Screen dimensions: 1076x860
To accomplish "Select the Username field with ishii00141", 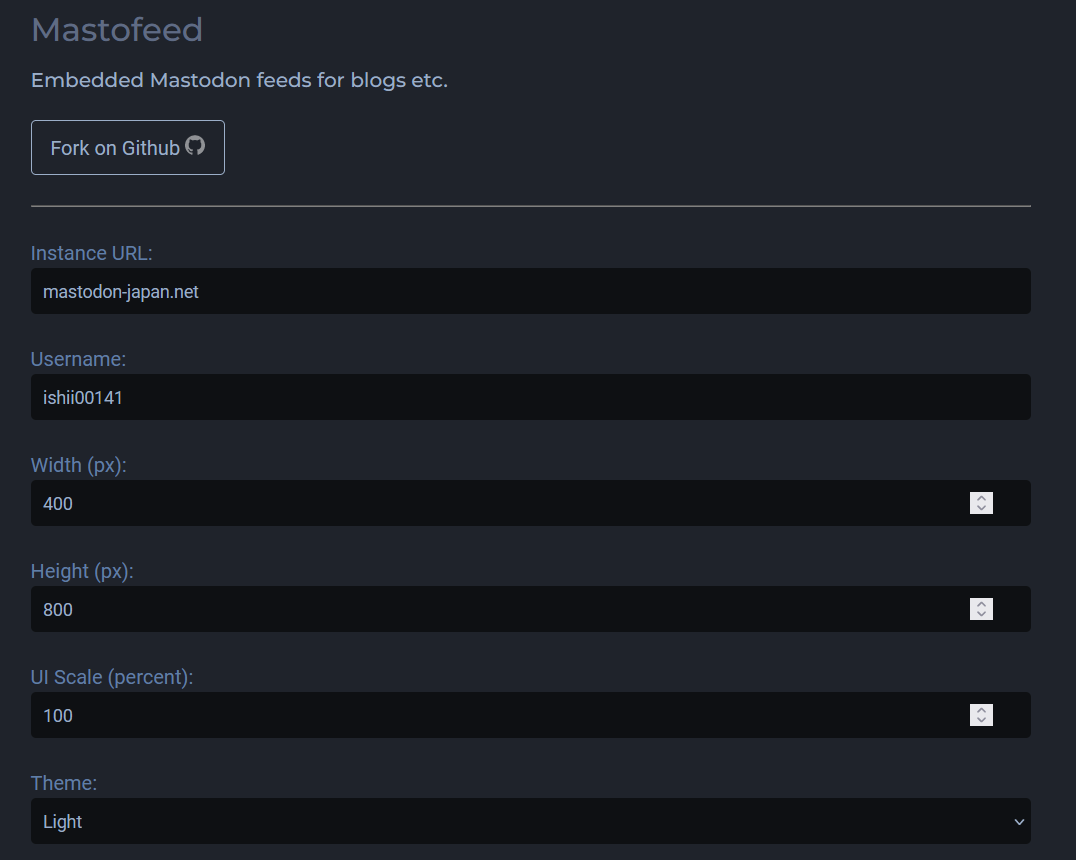I will [x=530, y=397].
